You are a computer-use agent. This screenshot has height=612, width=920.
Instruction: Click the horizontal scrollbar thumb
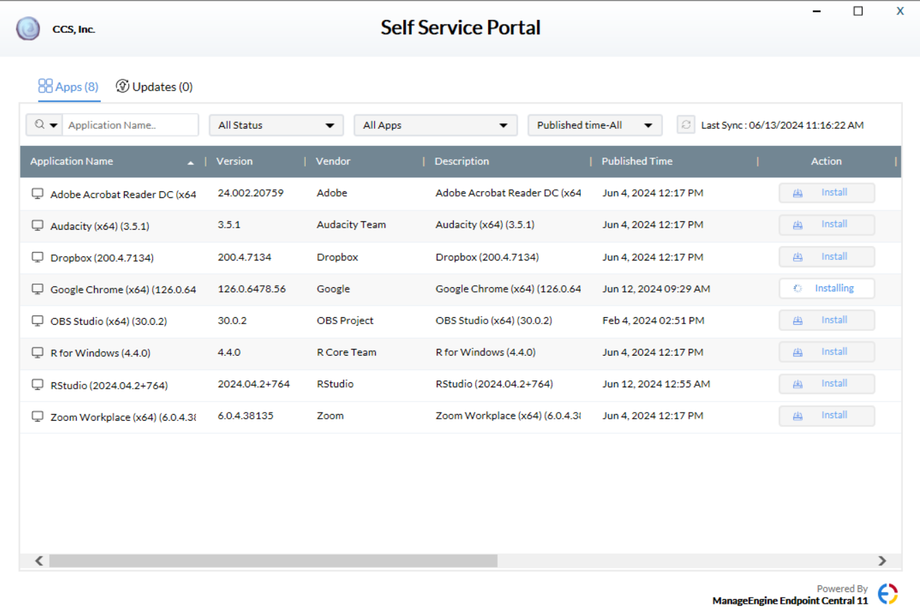272,561
